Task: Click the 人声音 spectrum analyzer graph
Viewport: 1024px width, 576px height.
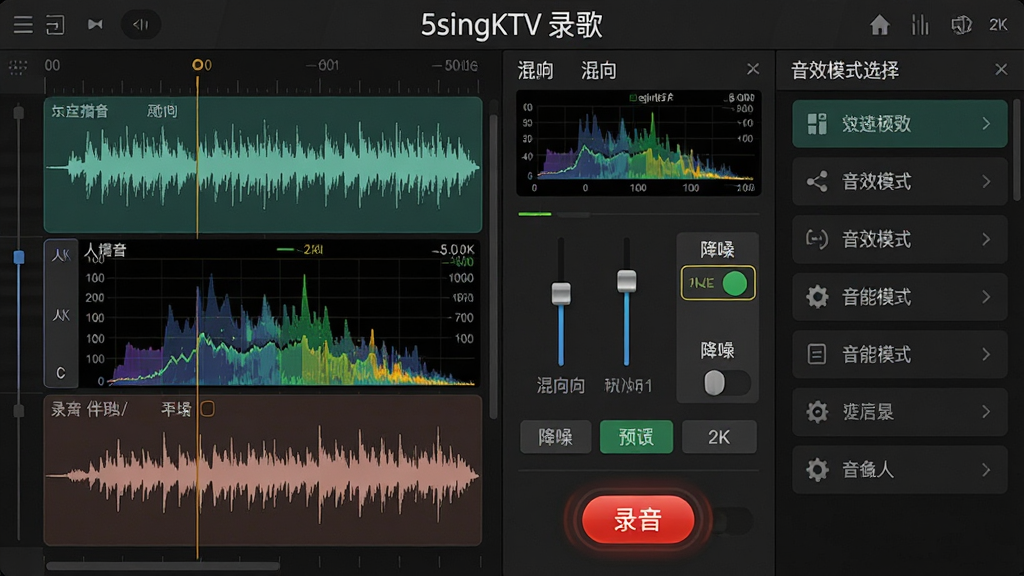Action: pyautogui.click(x=280, y=313)
